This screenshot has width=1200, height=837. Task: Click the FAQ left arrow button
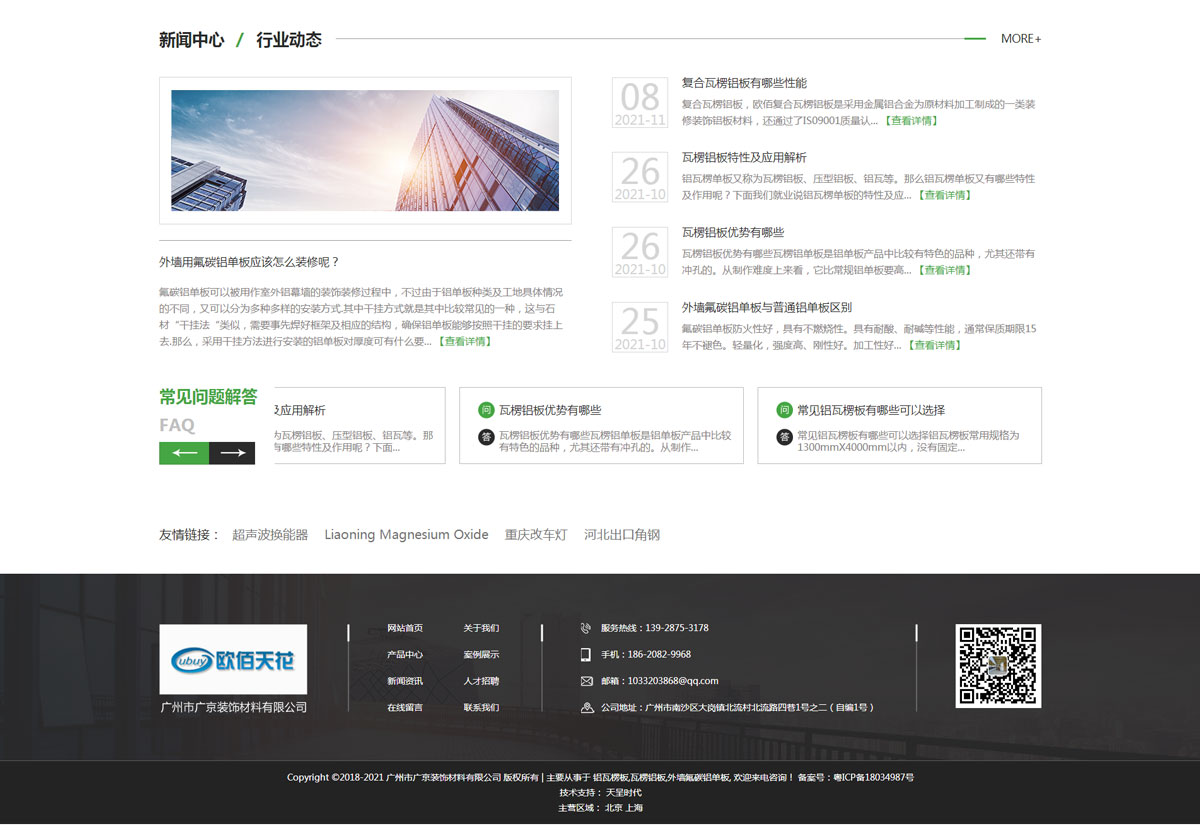pyautogui.click(x=184, y=453)
